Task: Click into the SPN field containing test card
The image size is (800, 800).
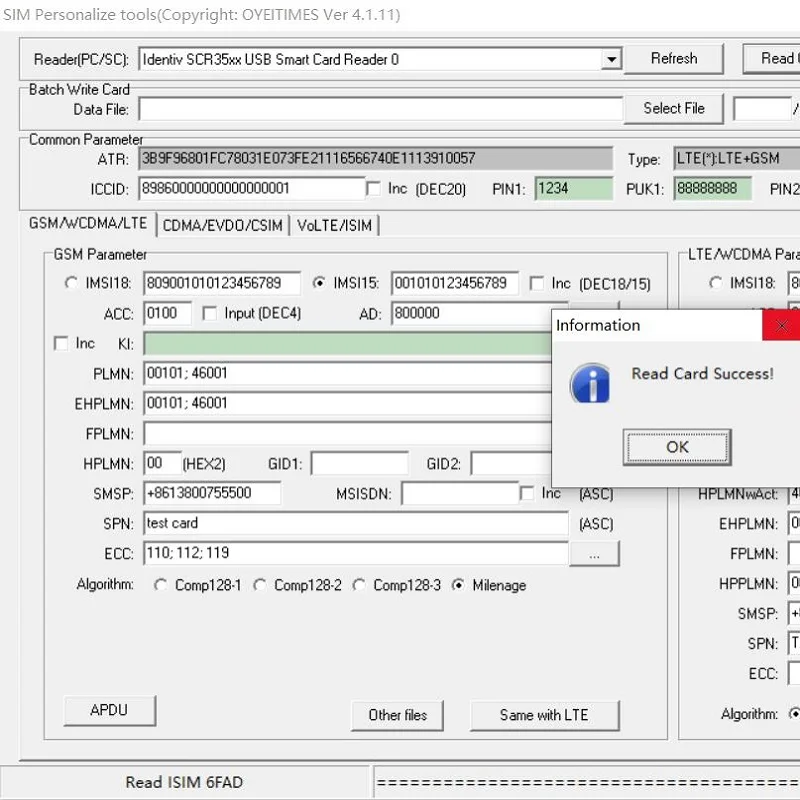Action: pos(355,523)
